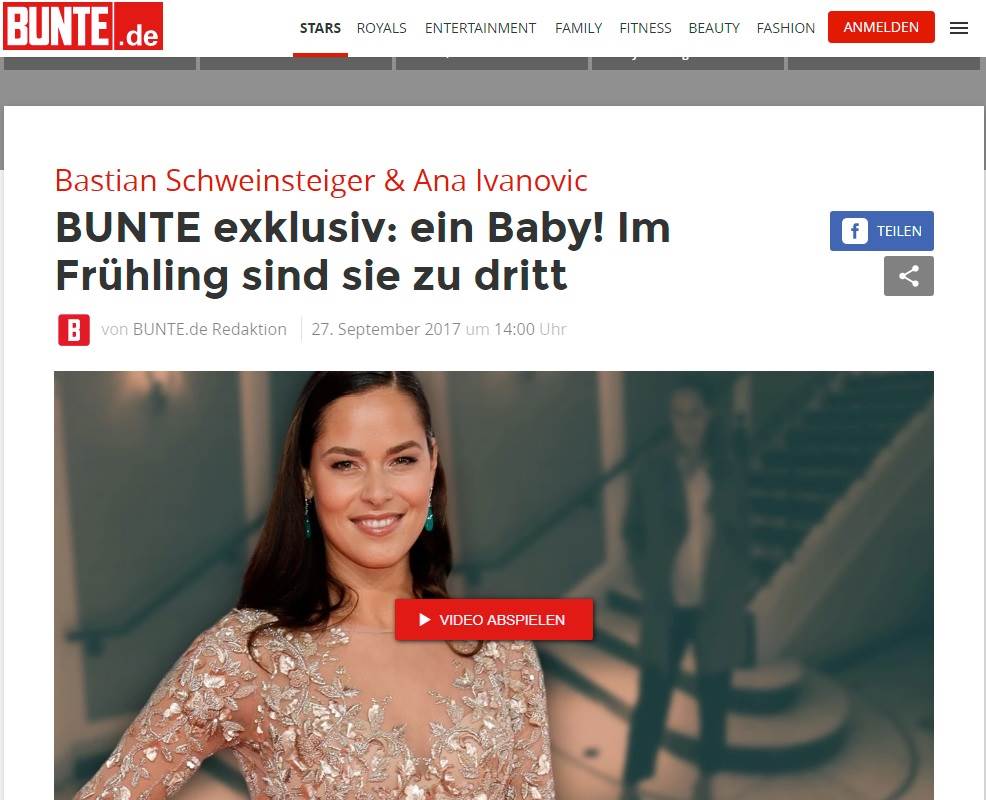The height and width of the screenshot is (800, 986).
Task: Click the BUNTE.de Redaktion author link
Action: [x=210, y=329]
